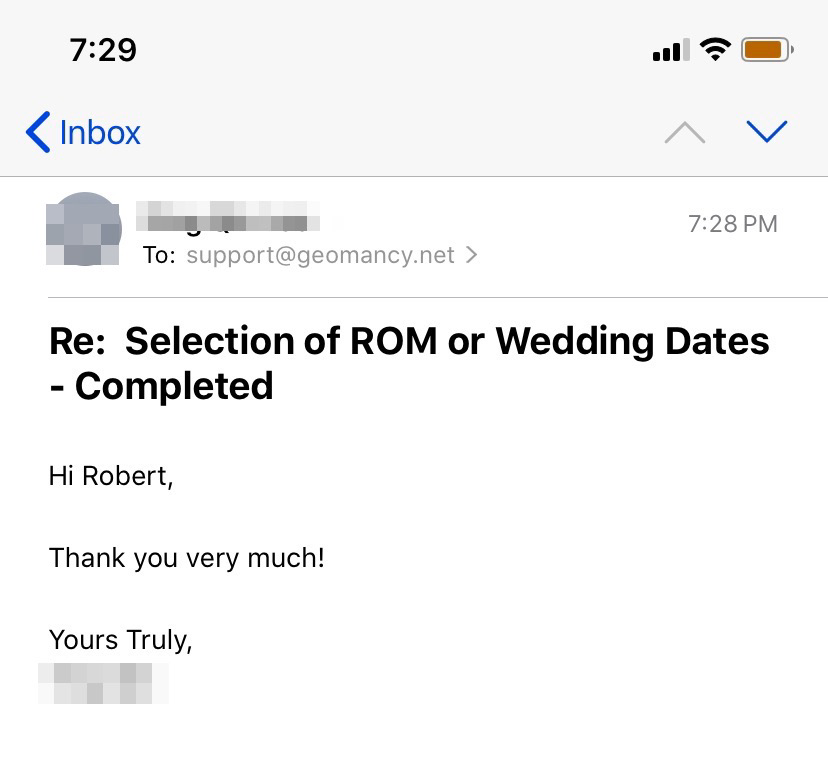Select the blurred signature name

pyautogui.click(x=103, y=682)
